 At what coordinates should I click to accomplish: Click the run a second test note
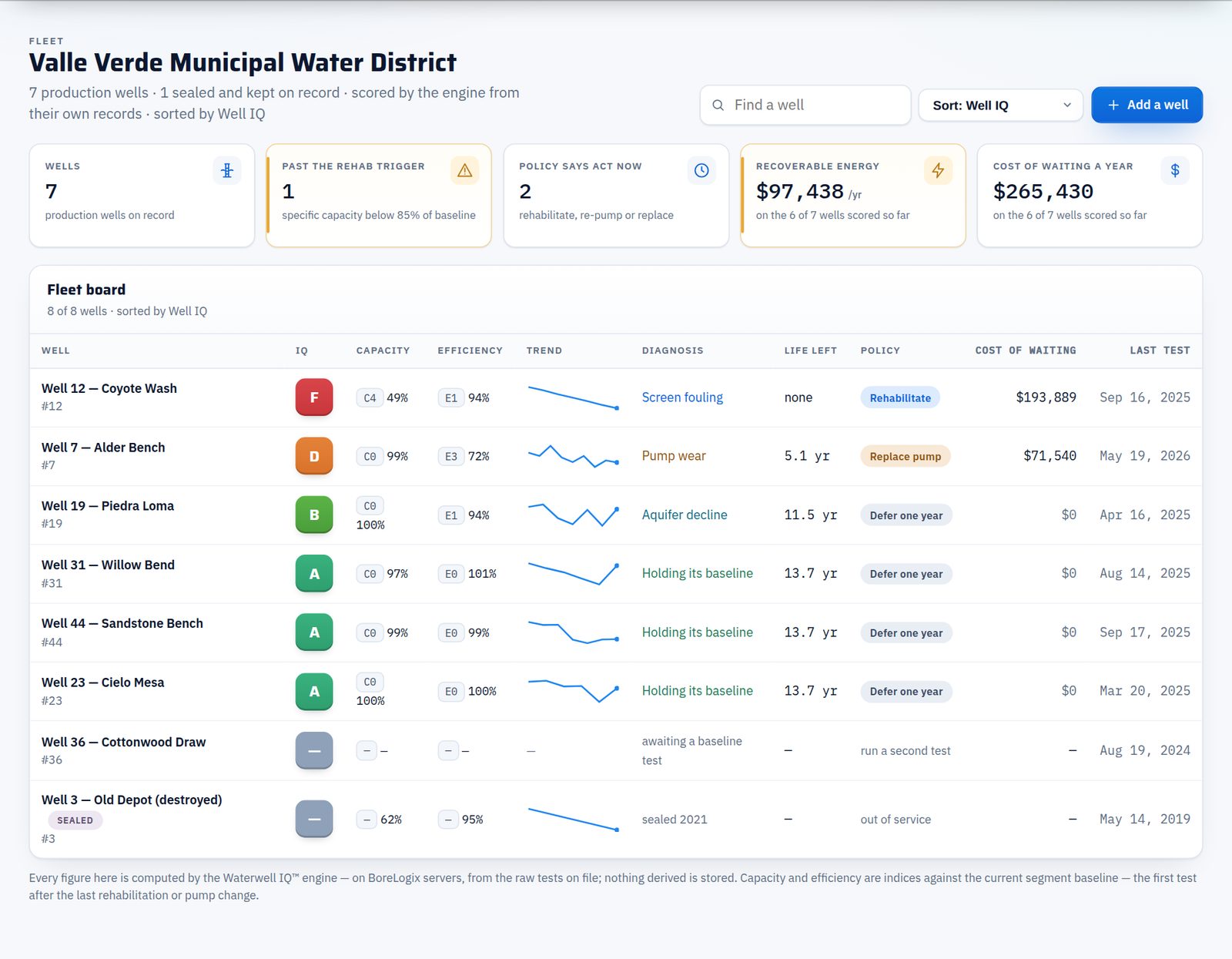pos(906,751)
